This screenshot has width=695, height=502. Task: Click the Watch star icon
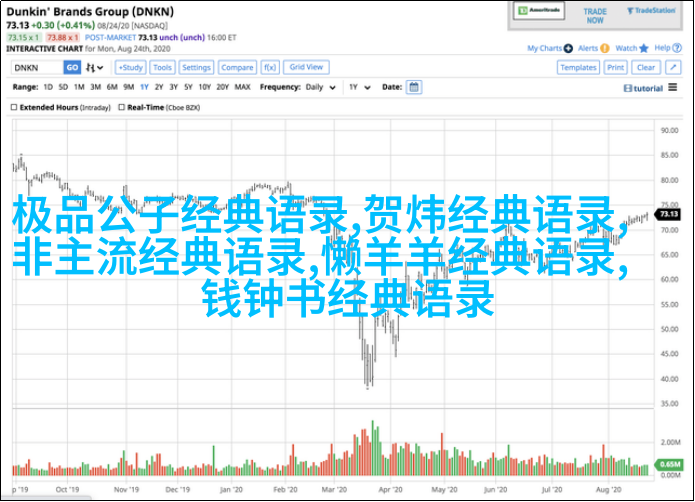tap(644, 48)
